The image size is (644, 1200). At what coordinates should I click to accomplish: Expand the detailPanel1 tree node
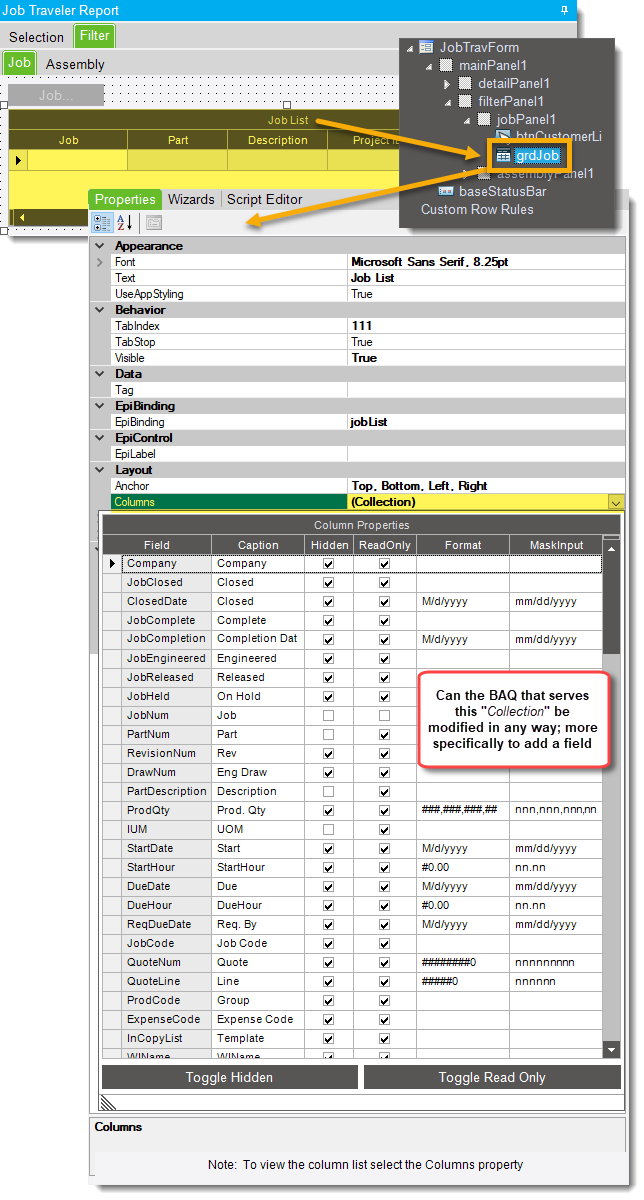pyautogui.click(x=448, y=84)
